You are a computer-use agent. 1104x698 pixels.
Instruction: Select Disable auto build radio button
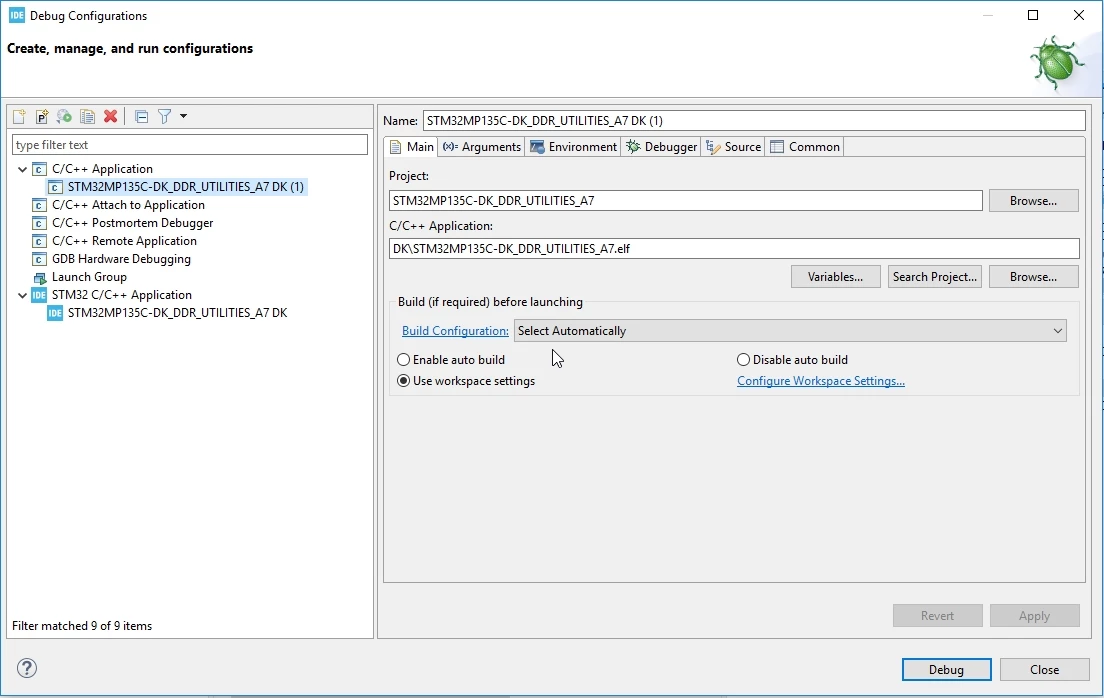[x=743, y=359]
